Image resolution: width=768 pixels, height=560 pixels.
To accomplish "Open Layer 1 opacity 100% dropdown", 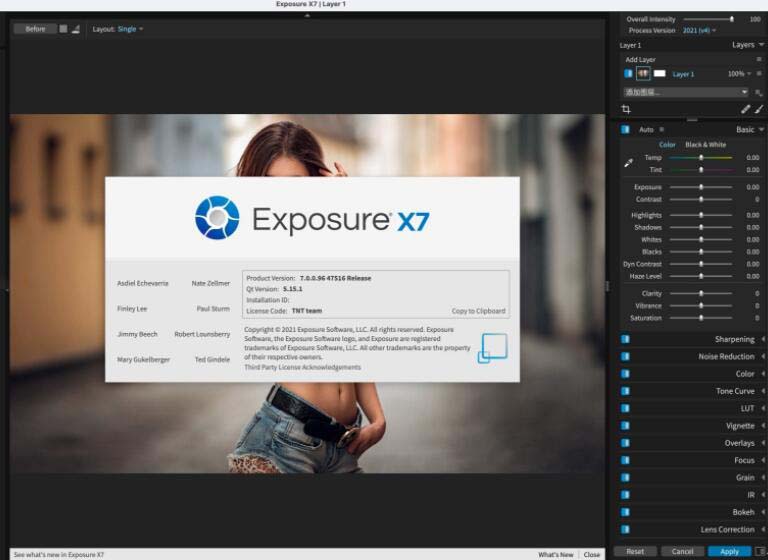I will [x=739, y=73].
